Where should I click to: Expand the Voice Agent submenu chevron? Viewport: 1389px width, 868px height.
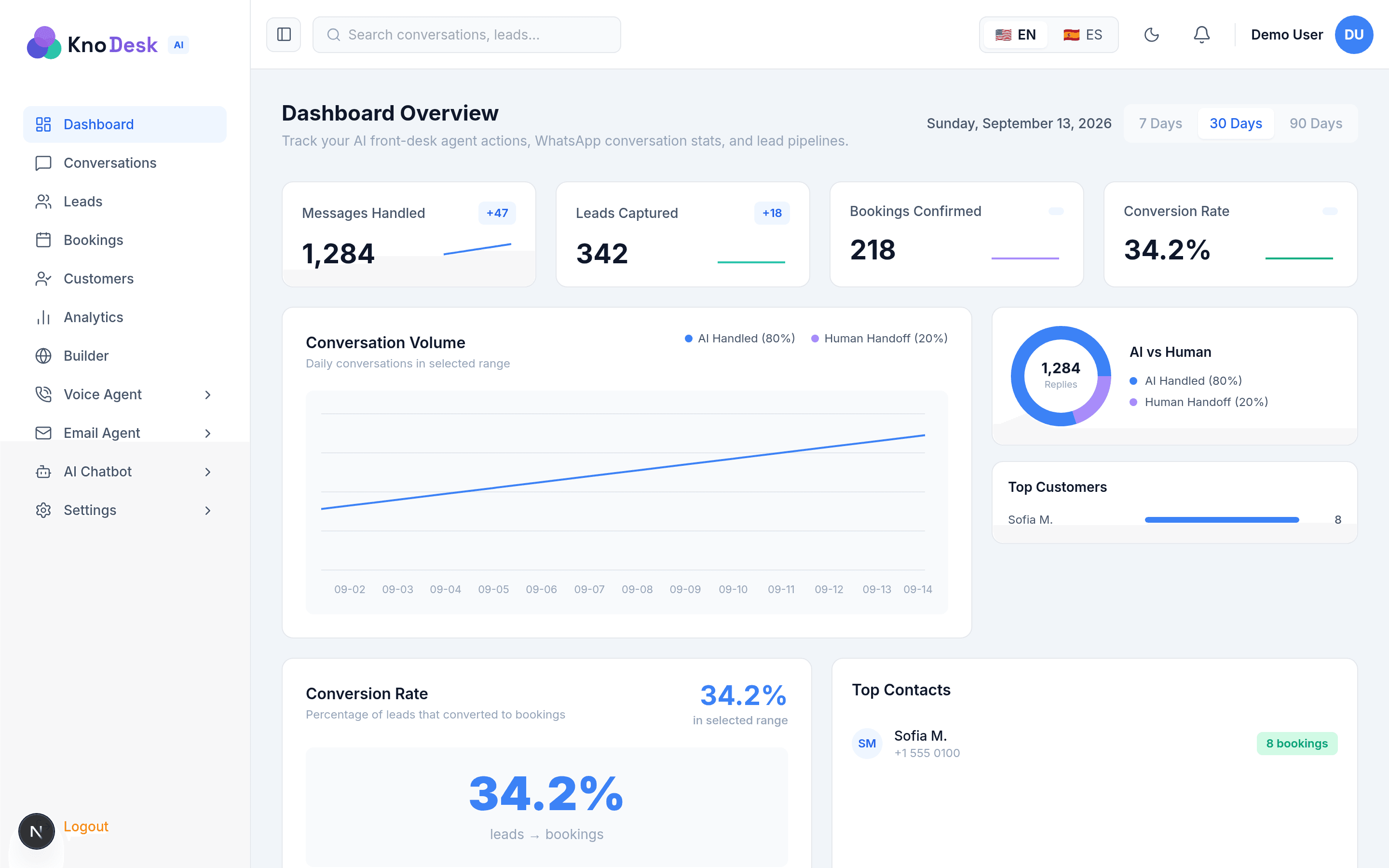tap(208, 394)
